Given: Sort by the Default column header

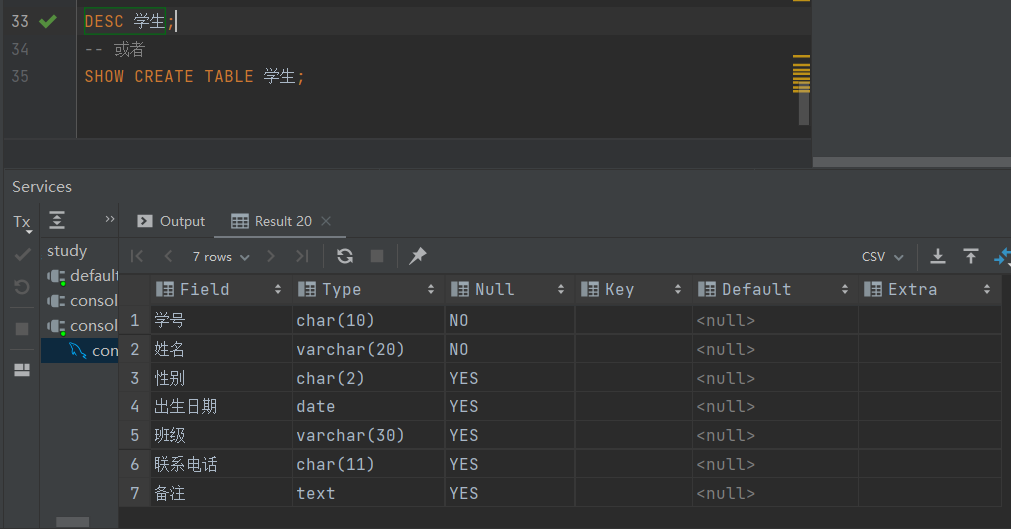Looking at the screenshot, I should (775, 290).
